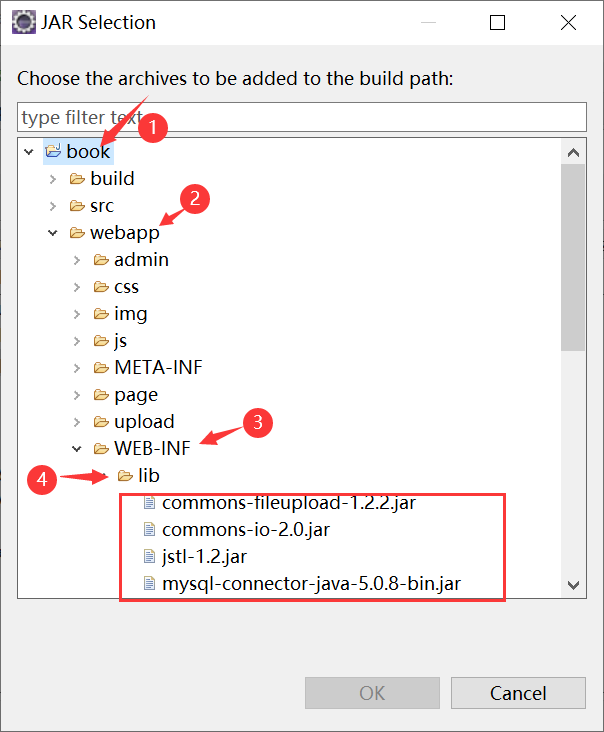Screen dimensions: 604x732
Task: Collapse the WEB-INF folder node
Action: click(76, 449)
